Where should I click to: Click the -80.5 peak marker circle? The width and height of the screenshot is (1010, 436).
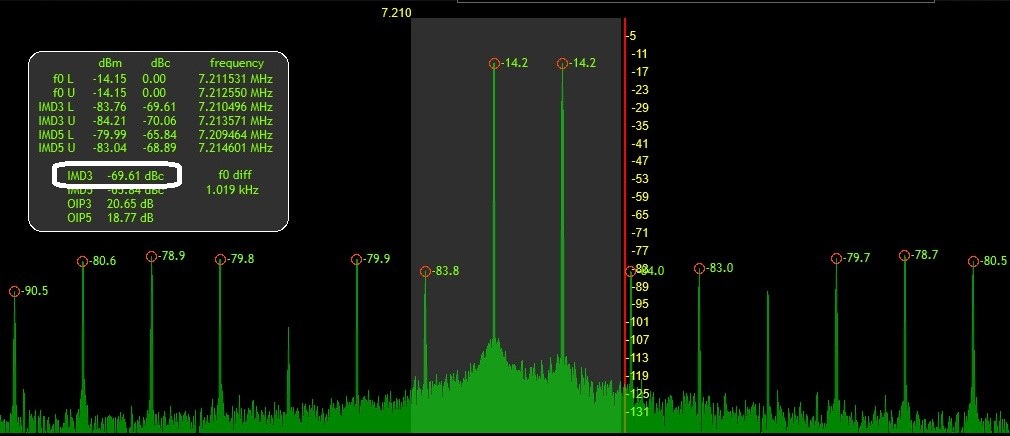[972, 262]
